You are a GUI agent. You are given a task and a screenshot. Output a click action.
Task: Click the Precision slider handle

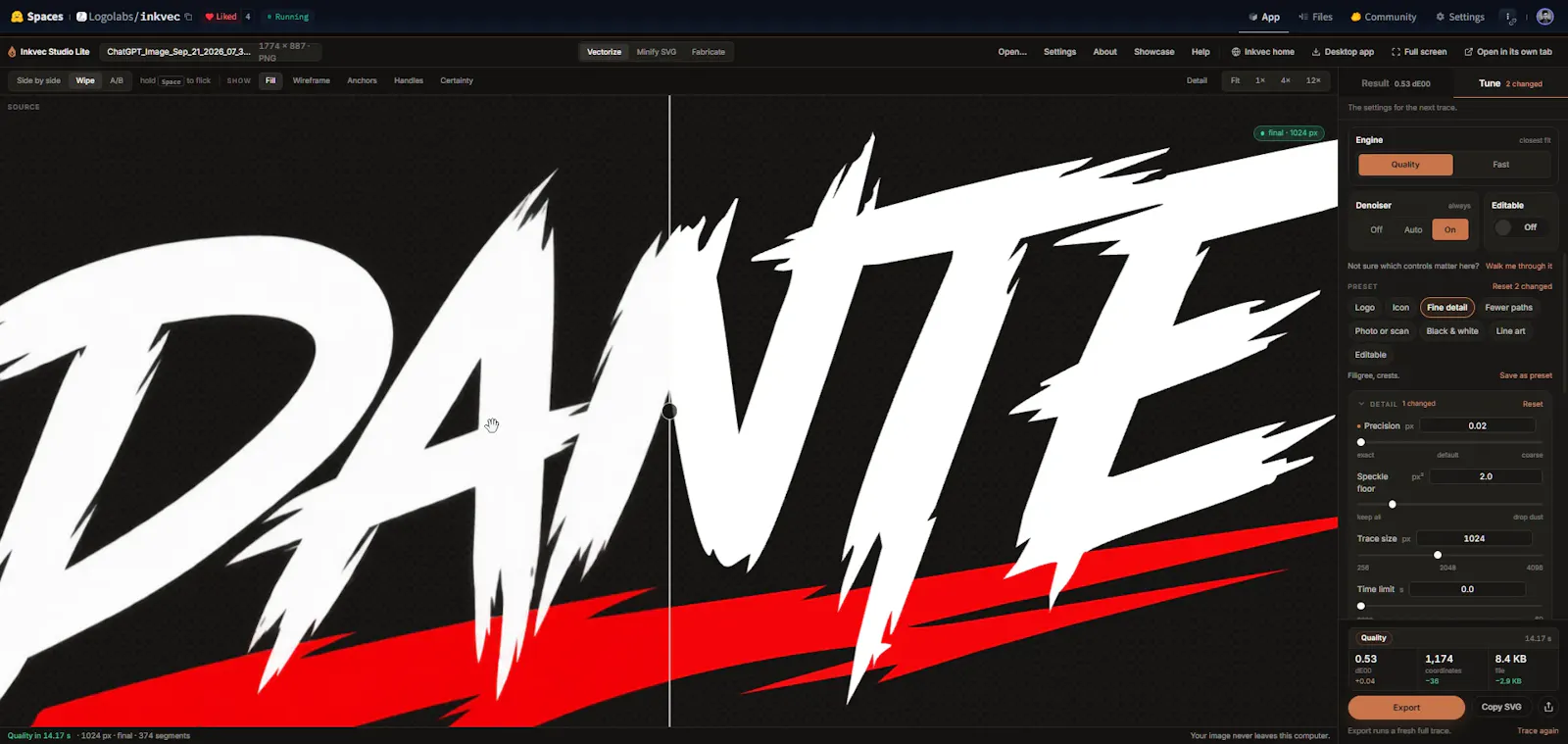point(1360,442)
